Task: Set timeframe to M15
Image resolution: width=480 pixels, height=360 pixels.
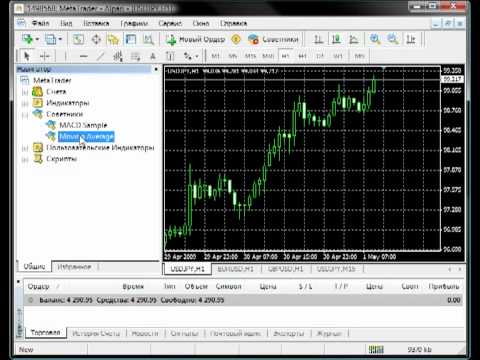Action: [250, 56]
